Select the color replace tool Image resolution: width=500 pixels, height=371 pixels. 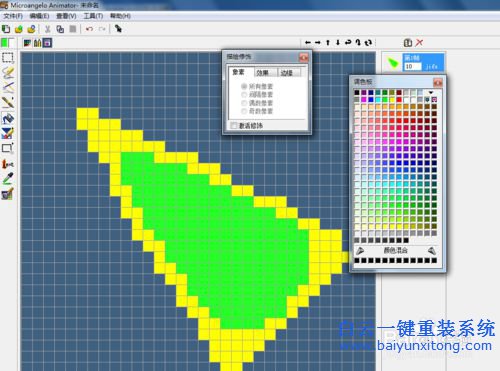[8, 133]
